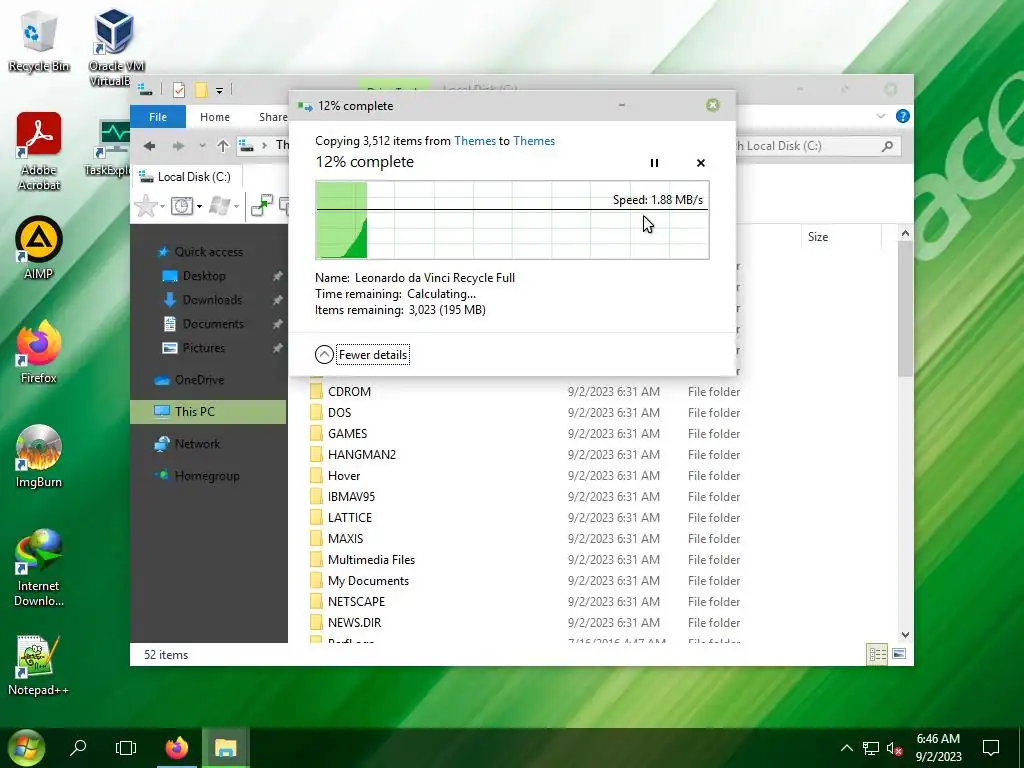Open Downloads in the navigation pane
The width and height of the screenshot is (1024, 768).
pos(212,300)
